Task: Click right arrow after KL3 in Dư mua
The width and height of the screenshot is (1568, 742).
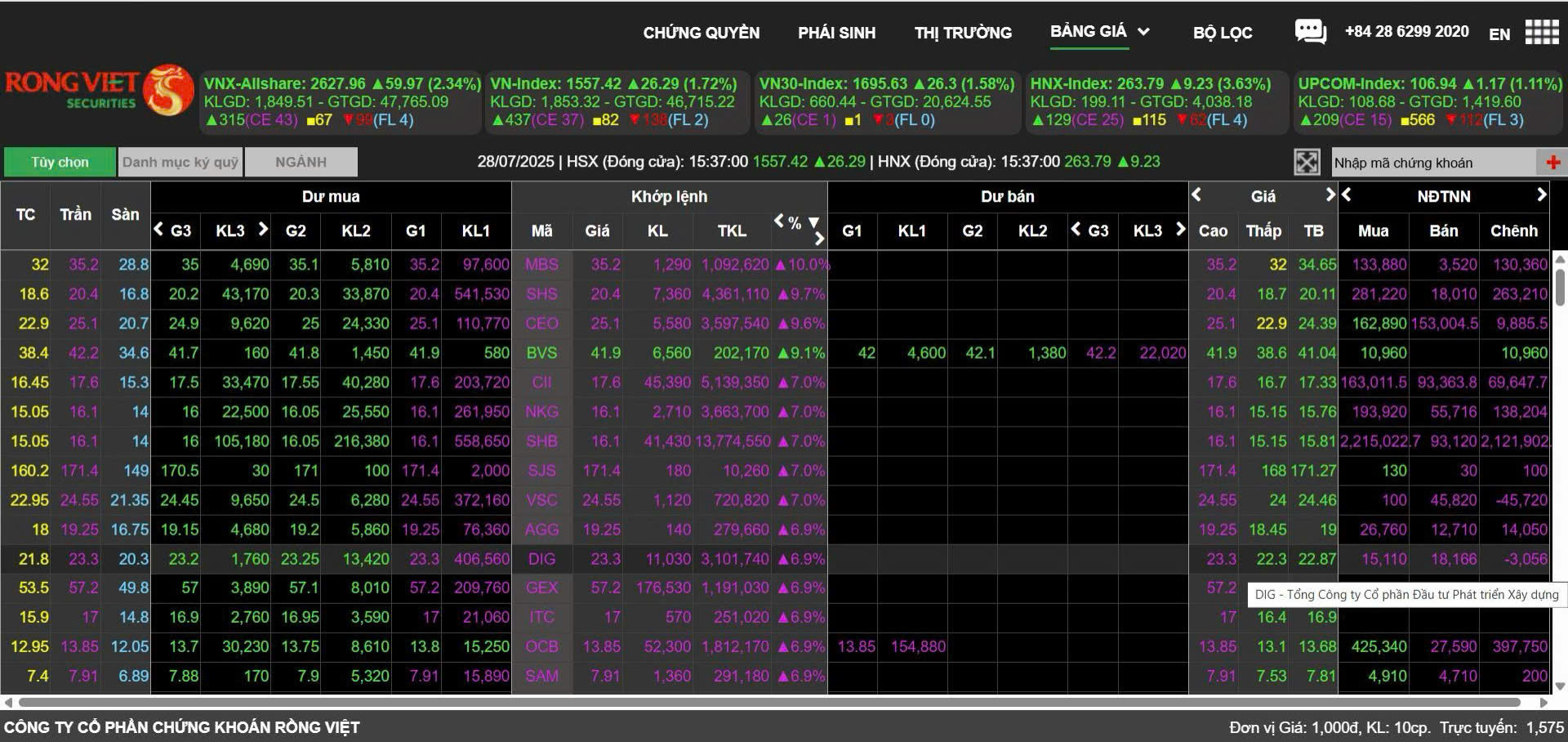Action: point(263,230)
